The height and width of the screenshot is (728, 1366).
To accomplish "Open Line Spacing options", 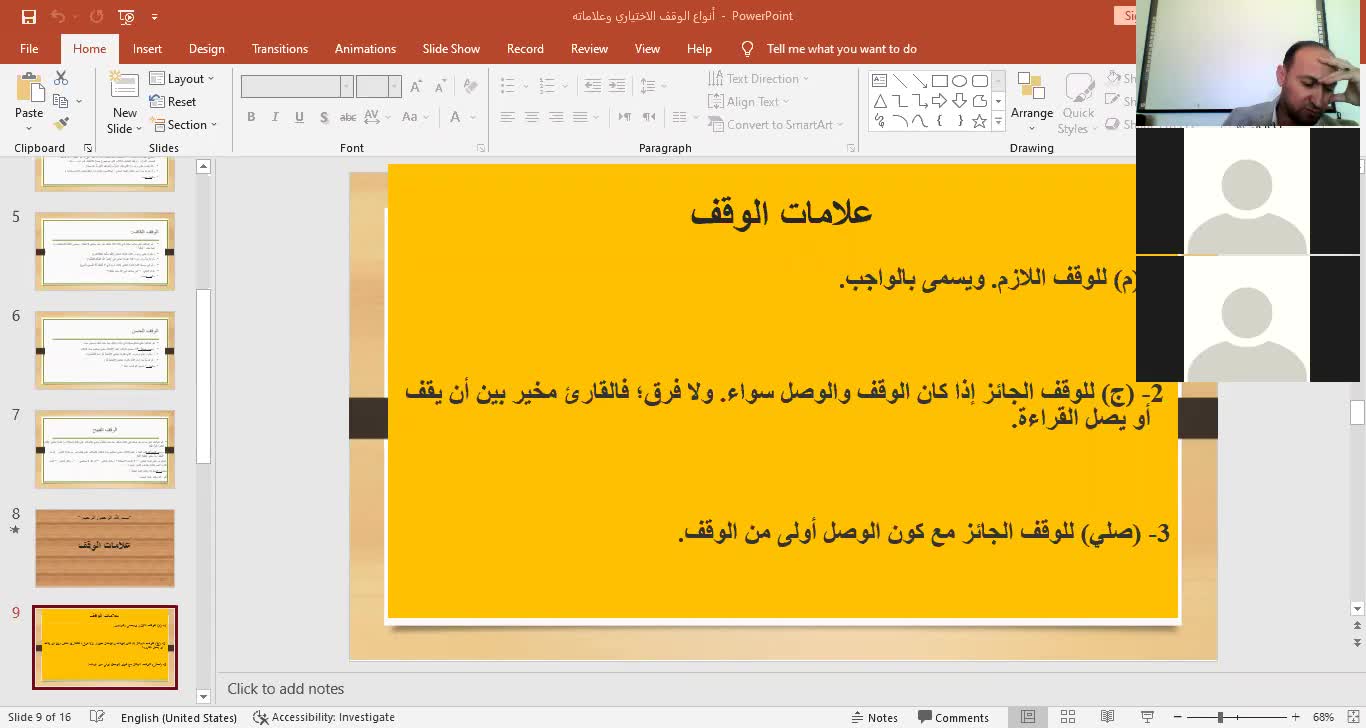I will point(651,86).
